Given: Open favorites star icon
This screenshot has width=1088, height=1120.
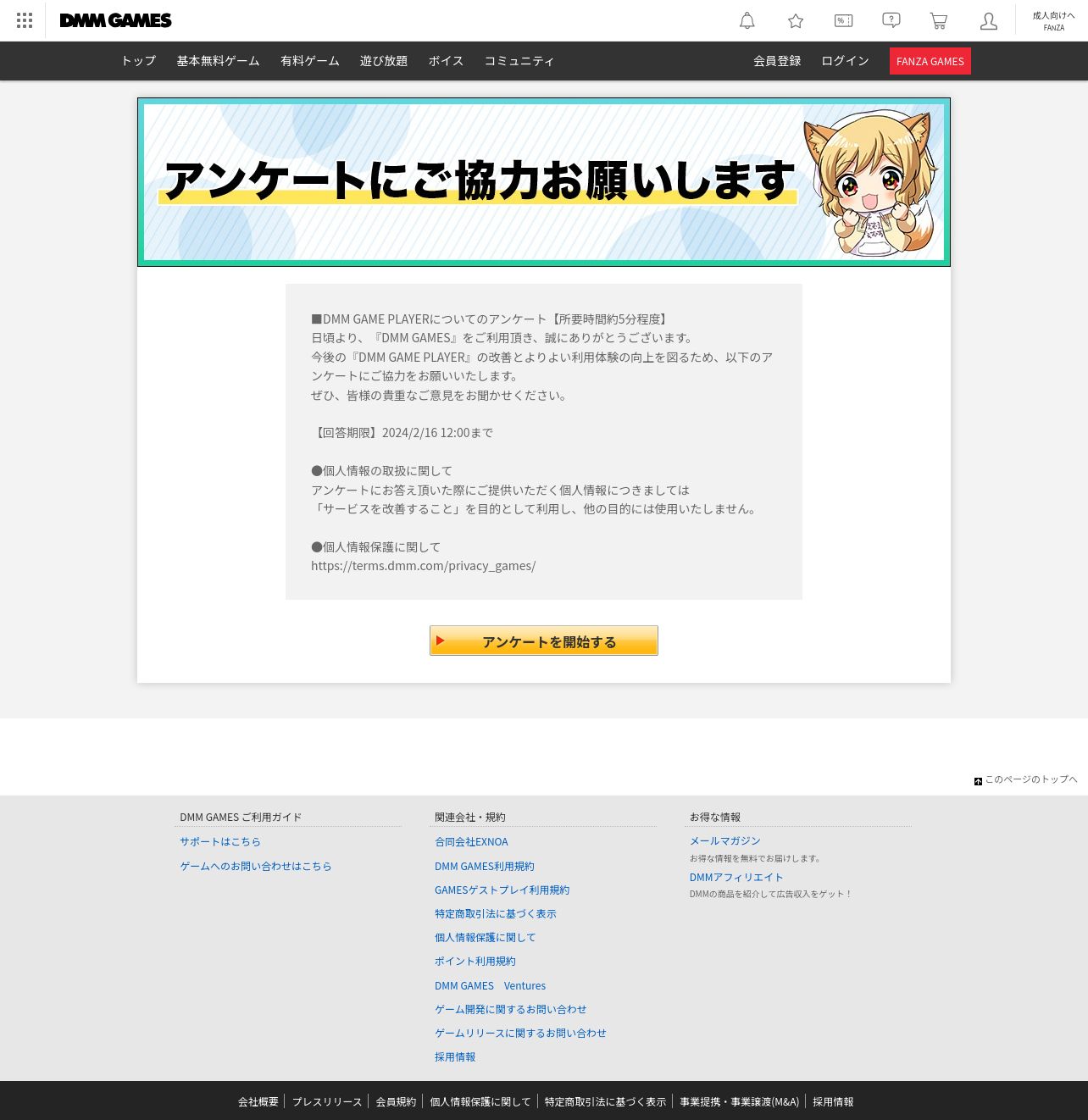Looking at the screenshot, I should (x=795, y=20).
